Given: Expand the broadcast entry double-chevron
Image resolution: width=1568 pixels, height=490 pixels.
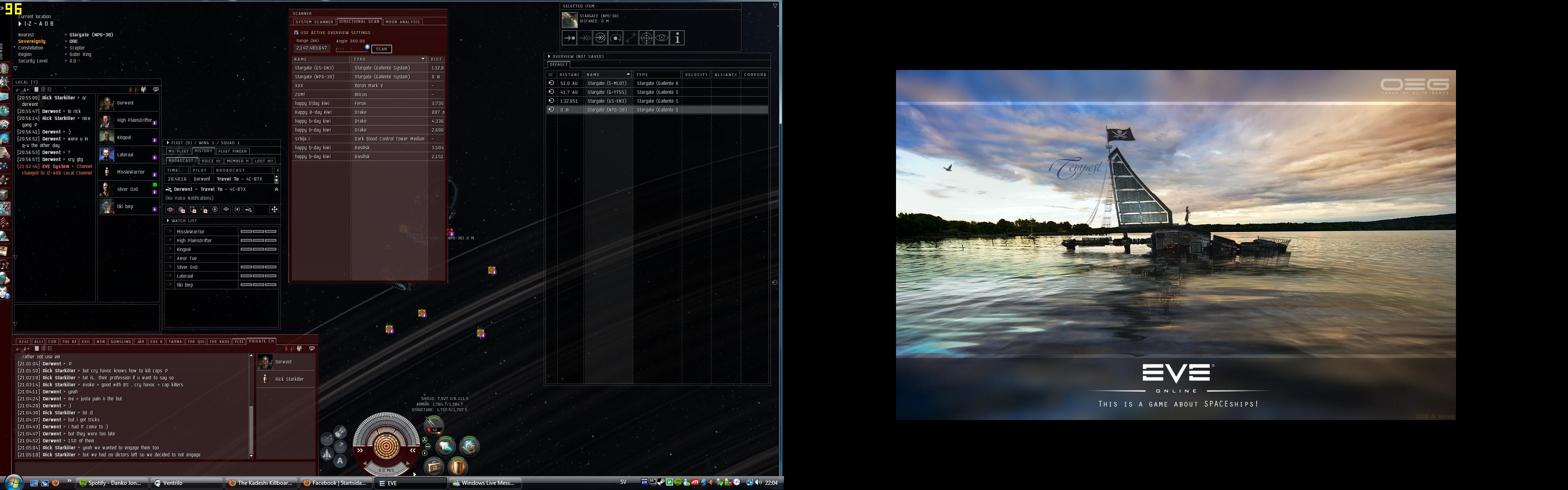Looking at the screenshot, I should click(276, 189).
